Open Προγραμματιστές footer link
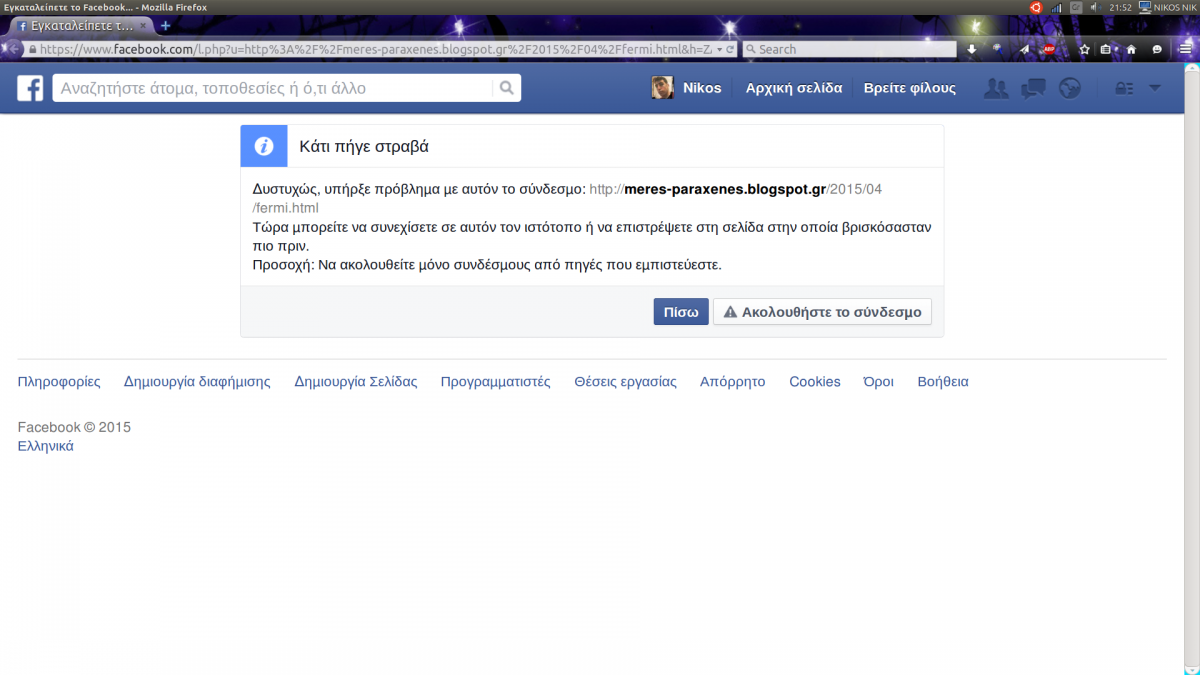The image size is (1200, 675). [x=496, y=382]
